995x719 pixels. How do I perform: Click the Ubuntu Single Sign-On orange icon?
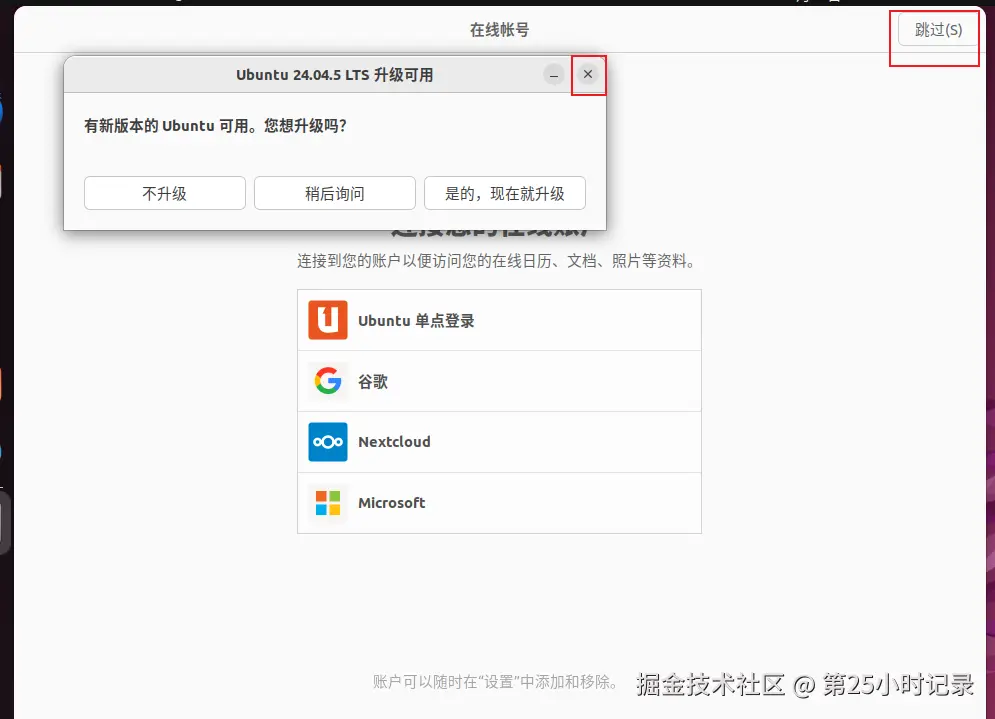point(327,320)
